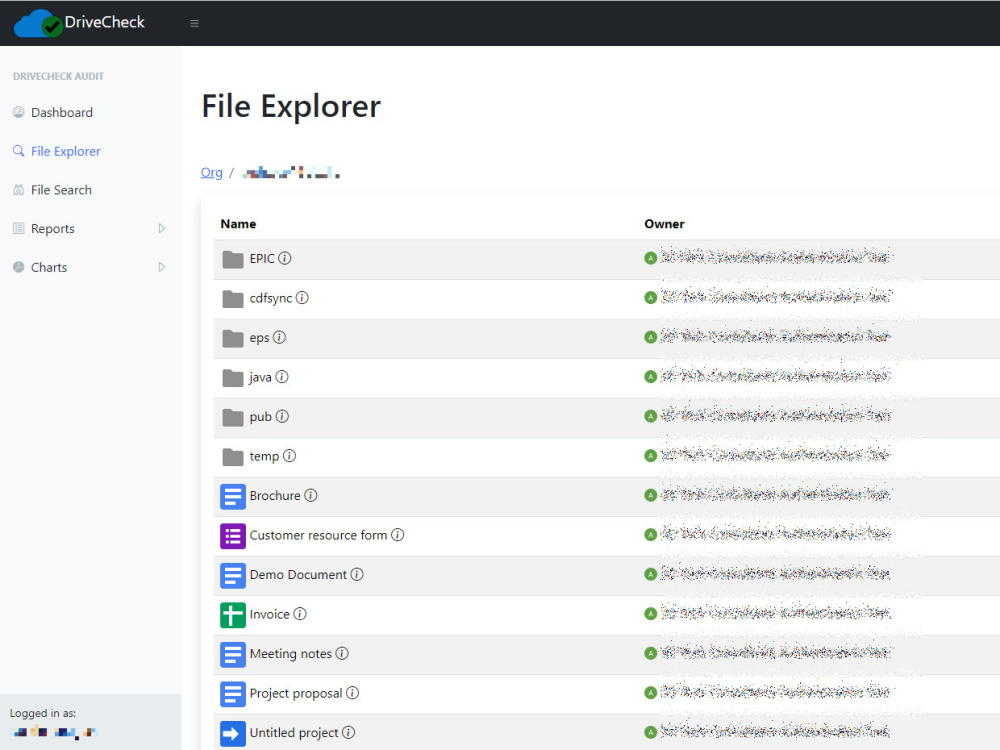Open the cdfsync folder icon
Image resolution: width=1000 pixels, height=750 pixels.
pos(233,298)
